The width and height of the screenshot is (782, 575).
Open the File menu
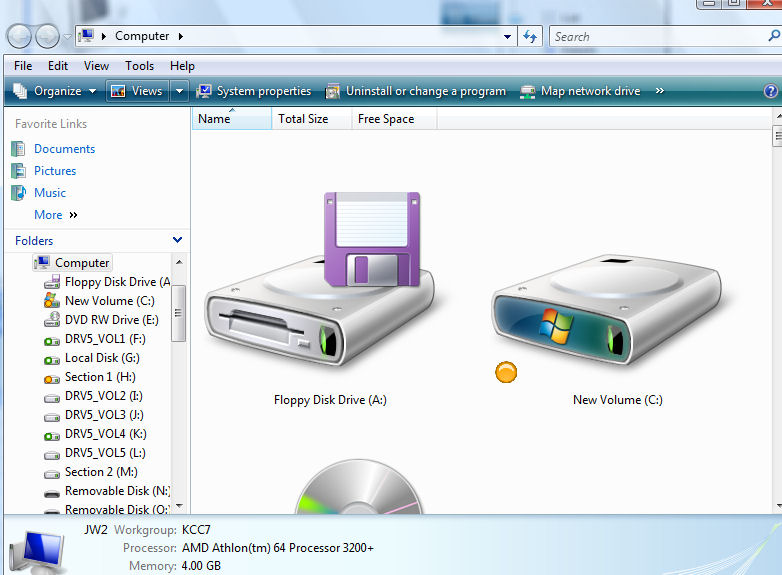tap(23, 66)
